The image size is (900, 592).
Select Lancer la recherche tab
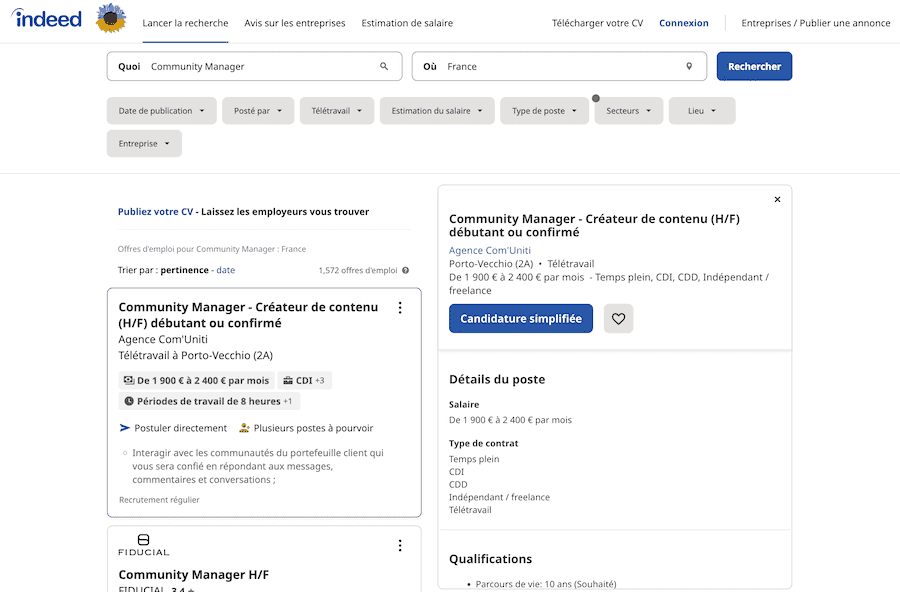(x=185, y=23)
